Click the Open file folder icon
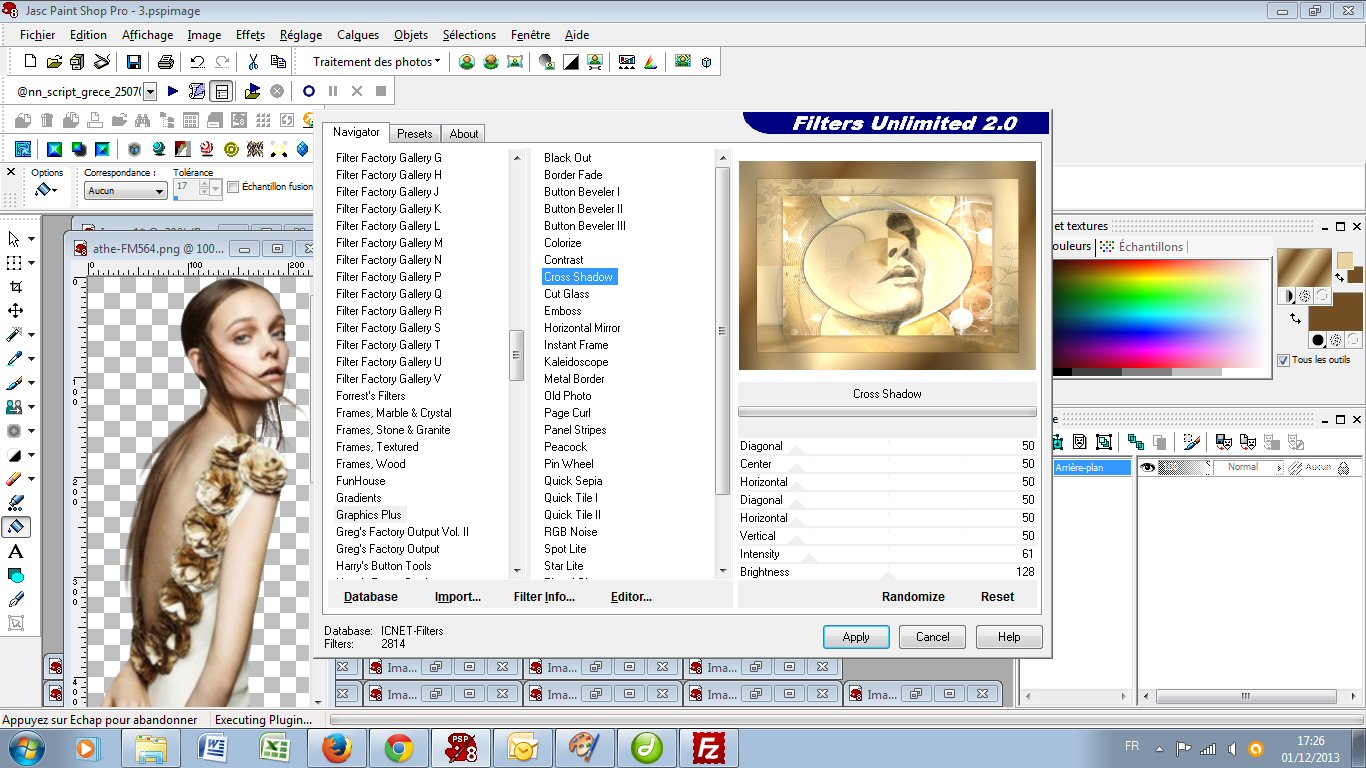Viewport: 1366px width, 768px height. click(x=54, y=62)
